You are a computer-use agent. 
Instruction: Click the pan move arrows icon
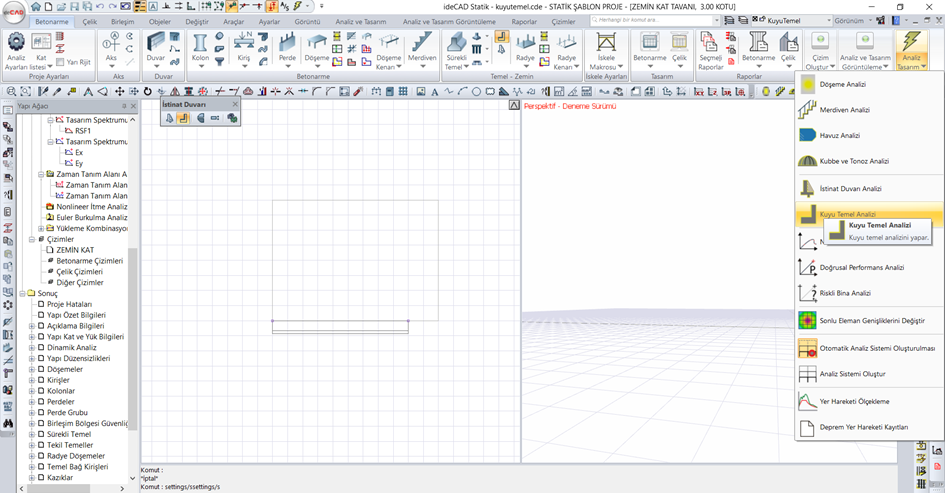click(119, 92)
